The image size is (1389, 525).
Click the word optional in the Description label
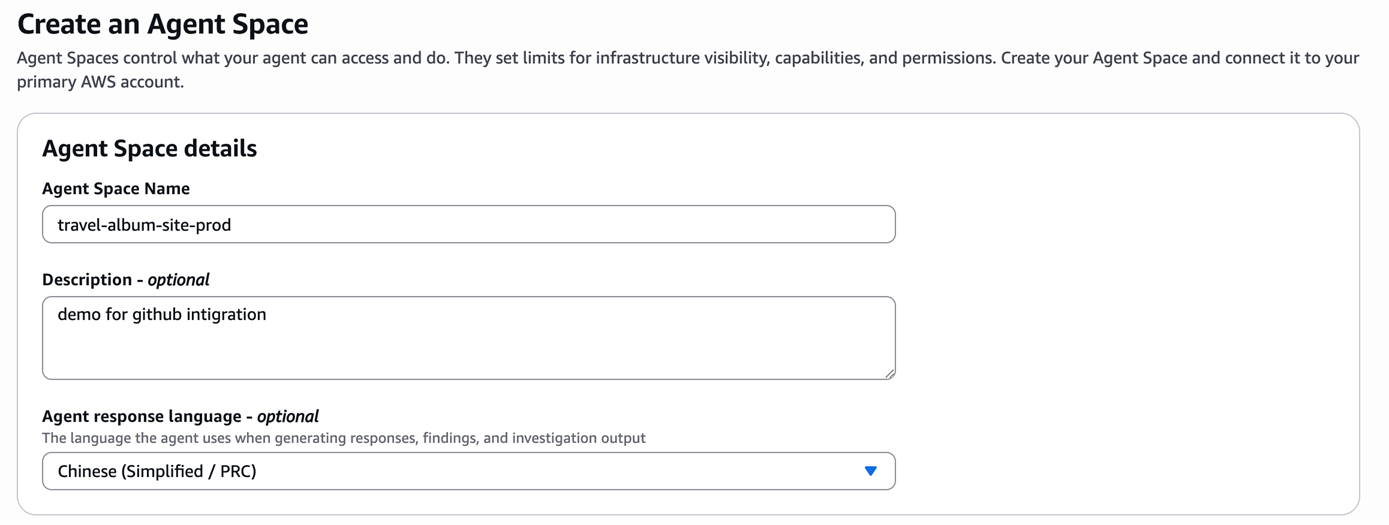coord(178,279)
